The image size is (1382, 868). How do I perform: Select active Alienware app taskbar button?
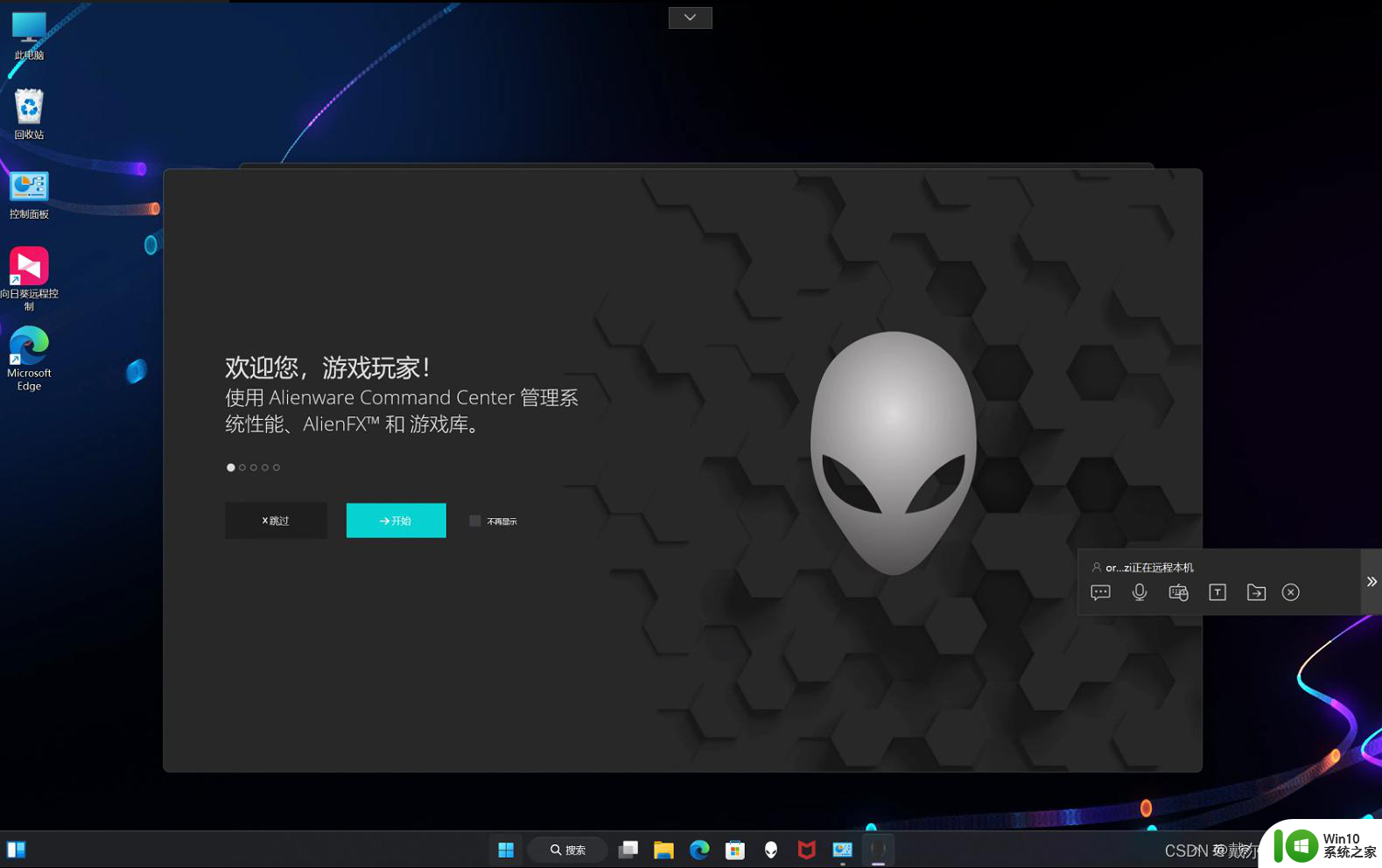pos(879,850)
